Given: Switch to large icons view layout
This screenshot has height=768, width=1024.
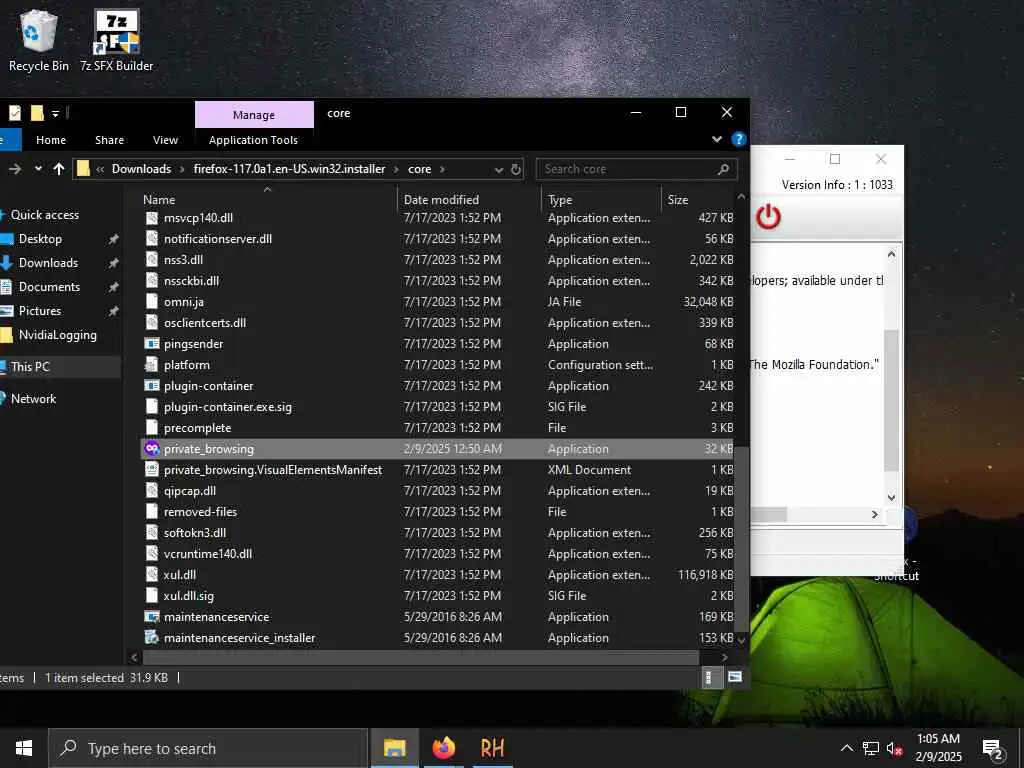Looking at the screenshot, I should pyautogui.click(x=735, y=677).
